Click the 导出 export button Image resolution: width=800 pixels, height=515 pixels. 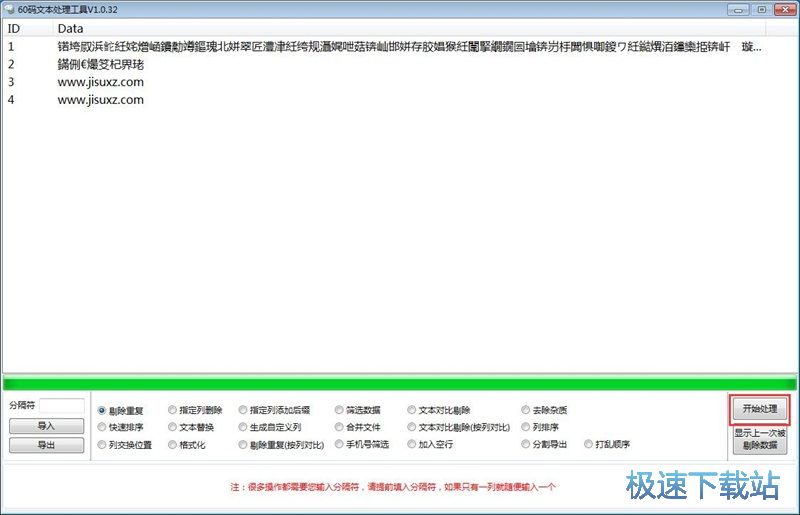coord(46,445)
